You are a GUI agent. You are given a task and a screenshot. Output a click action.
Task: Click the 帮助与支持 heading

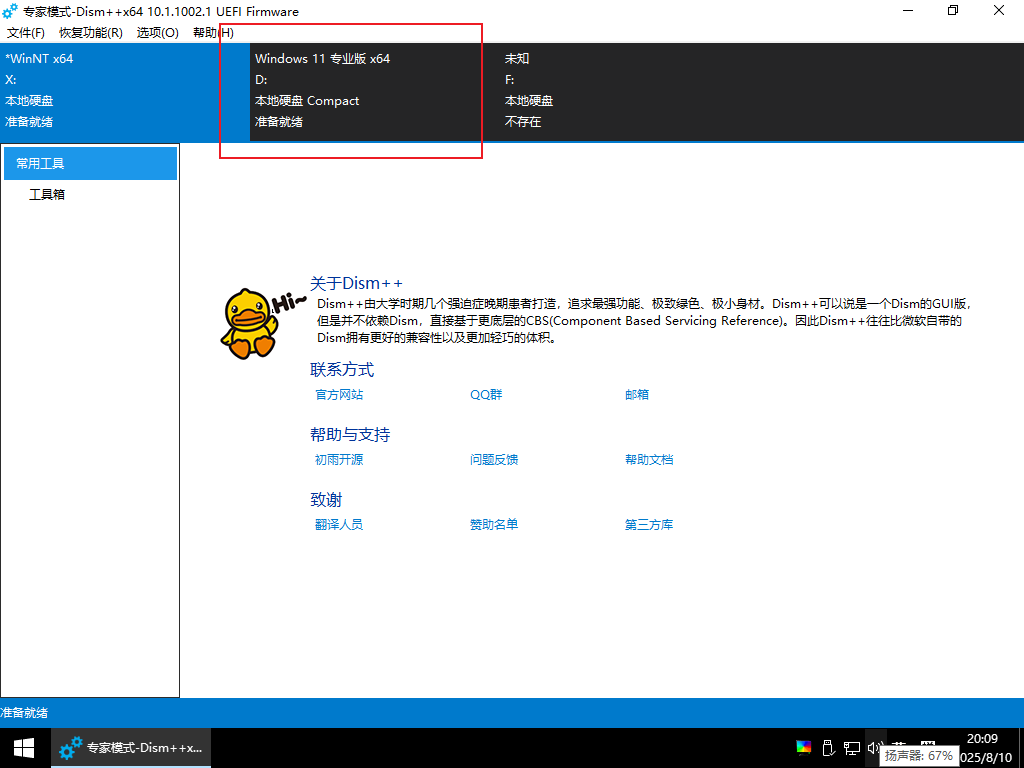pos(350,435)
